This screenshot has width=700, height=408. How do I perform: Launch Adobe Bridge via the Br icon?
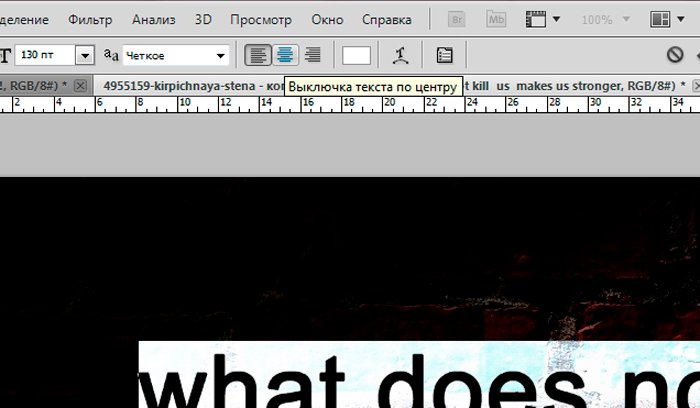point(459,19)
